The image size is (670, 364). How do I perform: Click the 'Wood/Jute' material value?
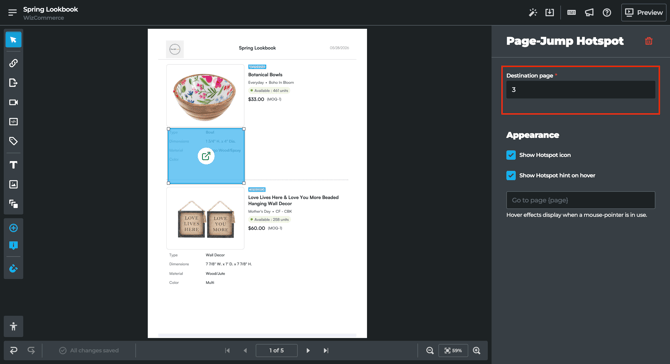[x=215, y=273]
